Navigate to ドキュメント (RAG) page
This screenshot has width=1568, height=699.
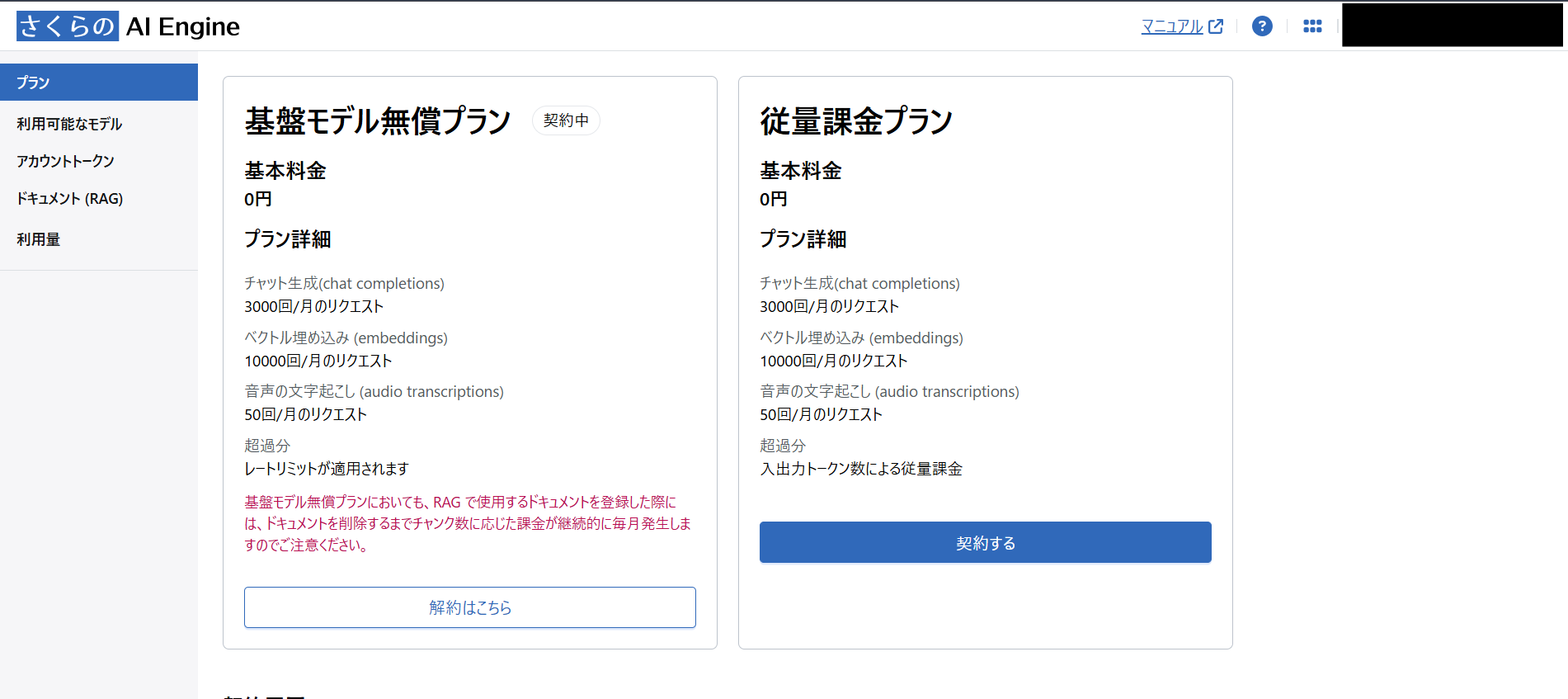[69, 198]
